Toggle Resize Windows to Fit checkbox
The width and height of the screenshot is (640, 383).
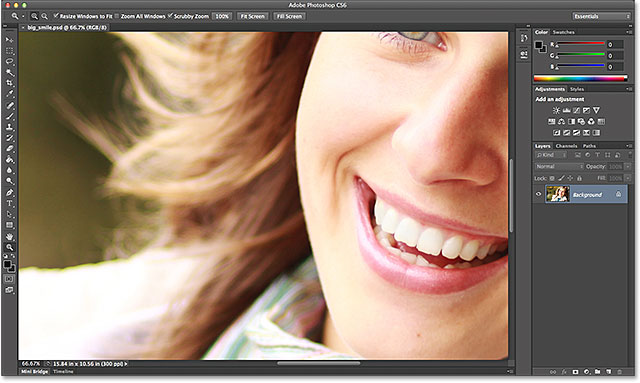click(x=56, y=16)
